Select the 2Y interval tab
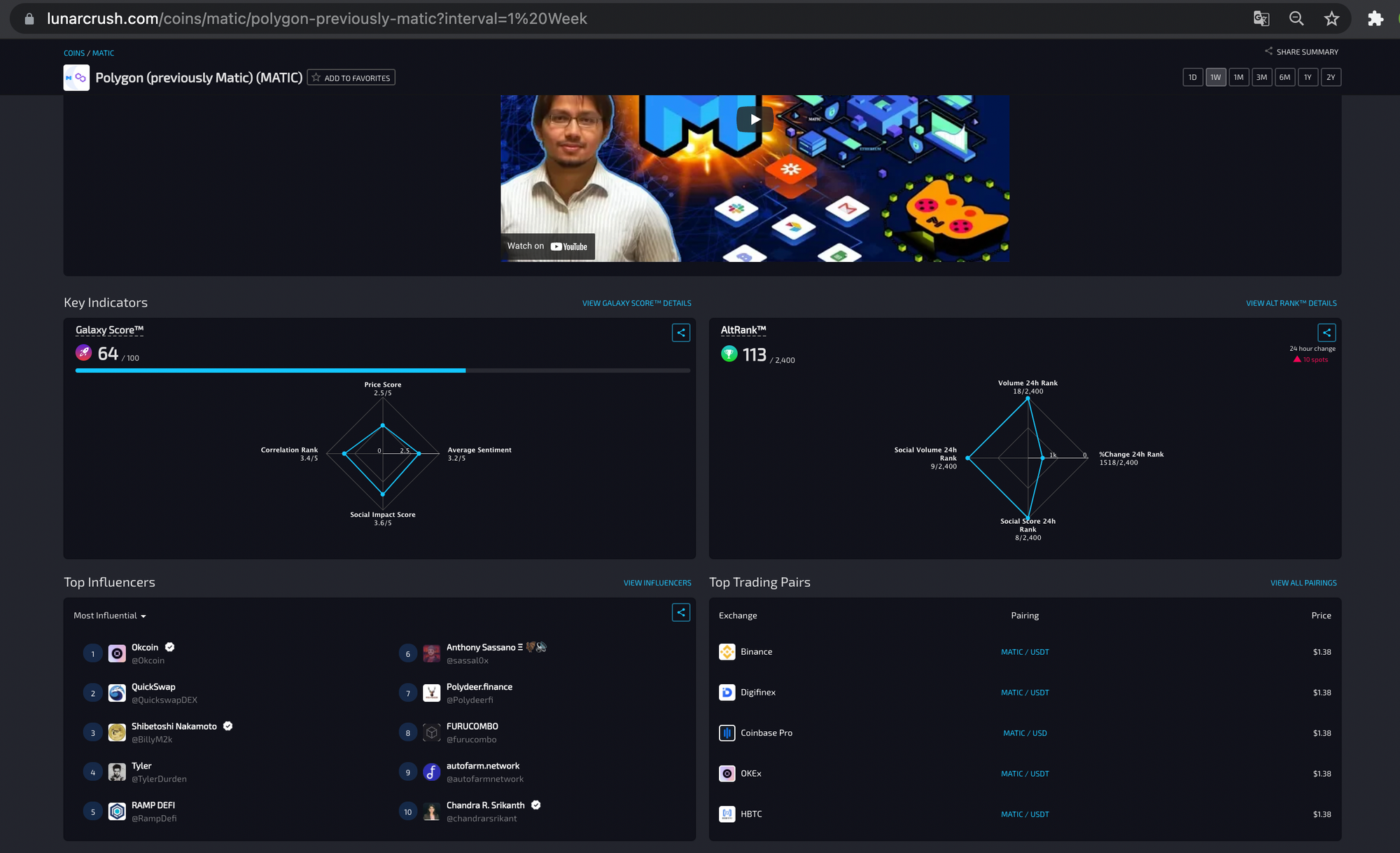The width and height of the screenshot is (1400, 853). (1331, 77)
